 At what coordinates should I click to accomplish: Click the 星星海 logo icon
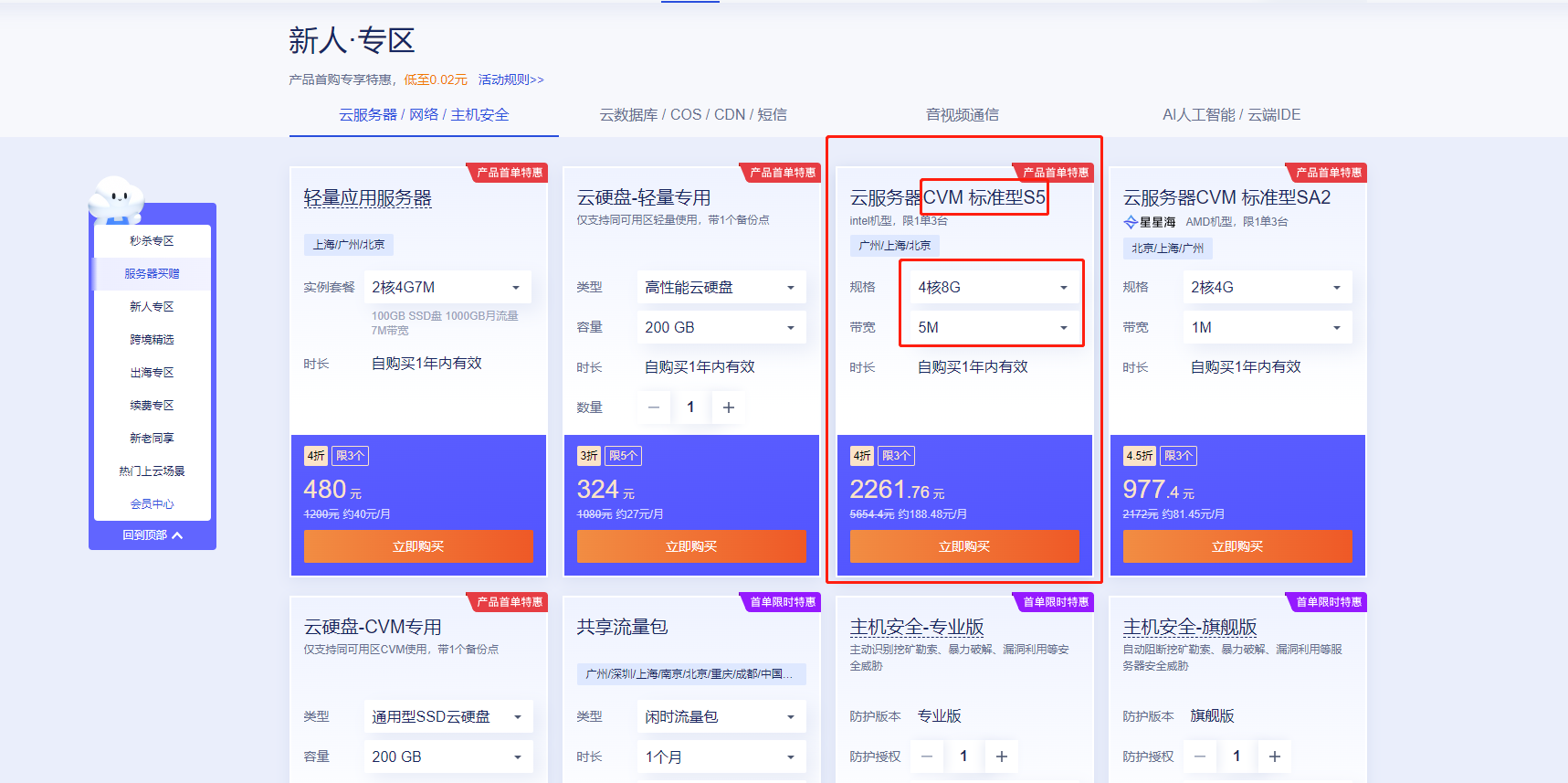click(1130, 222)
